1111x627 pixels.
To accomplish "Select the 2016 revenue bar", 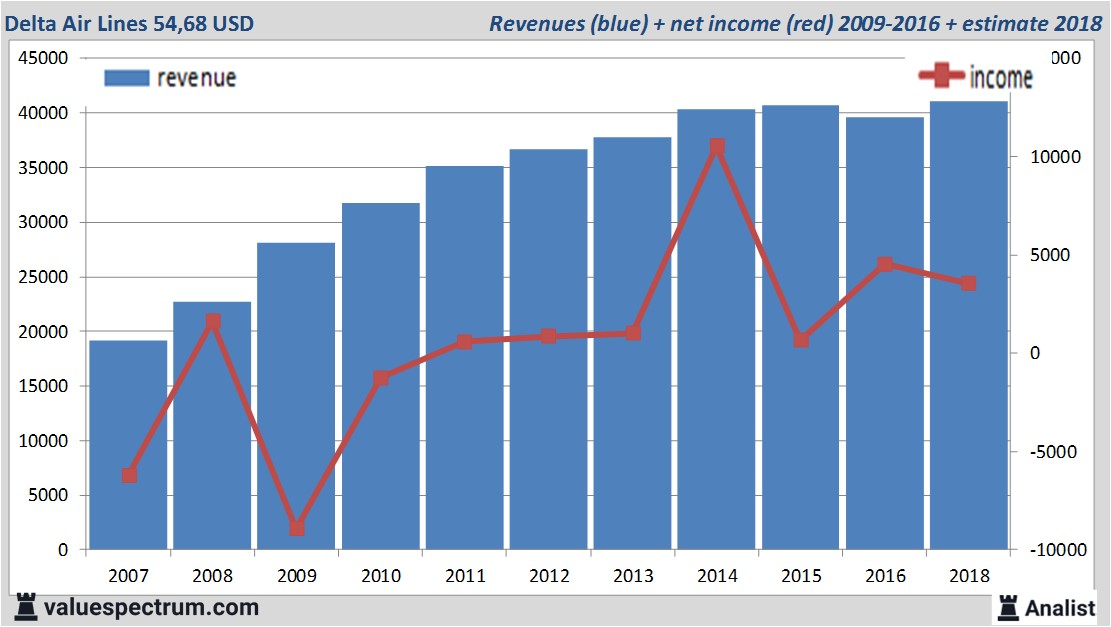I will 885,333.
